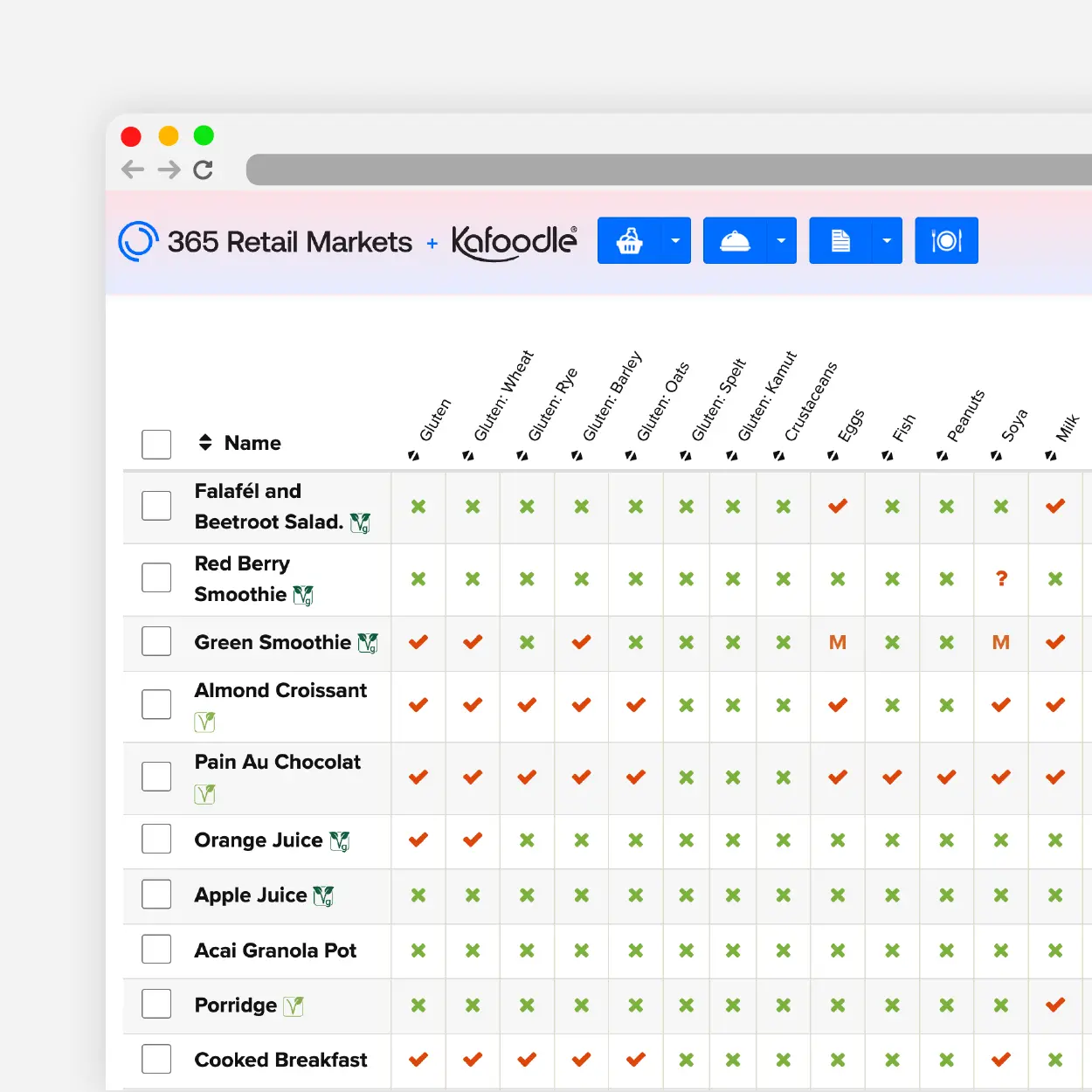Click the Kafoodle logo
Screen dimensions: 1092x1092
click(515, 242)
